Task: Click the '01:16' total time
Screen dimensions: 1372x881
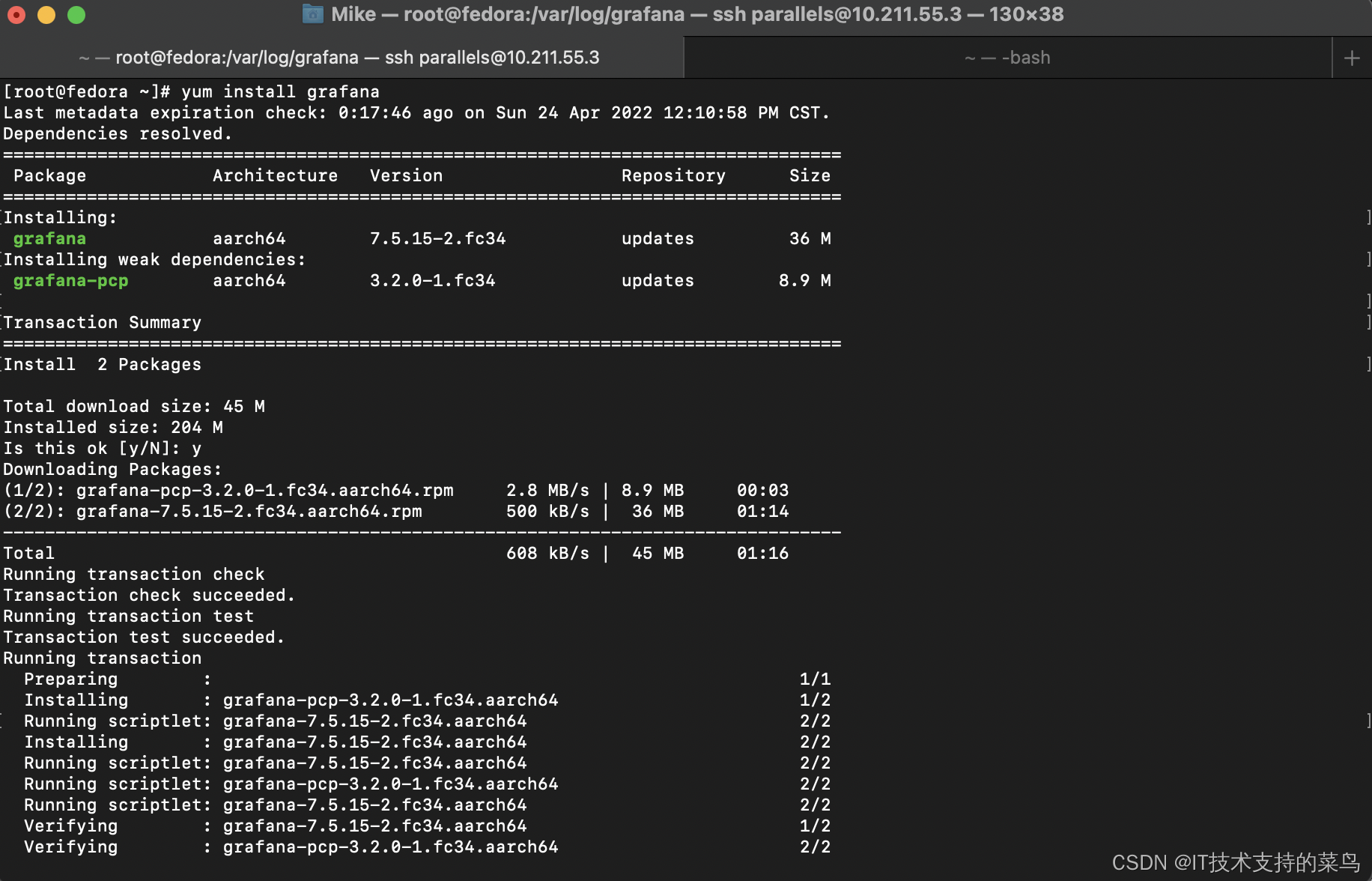Action: click(x=762, y=553)
